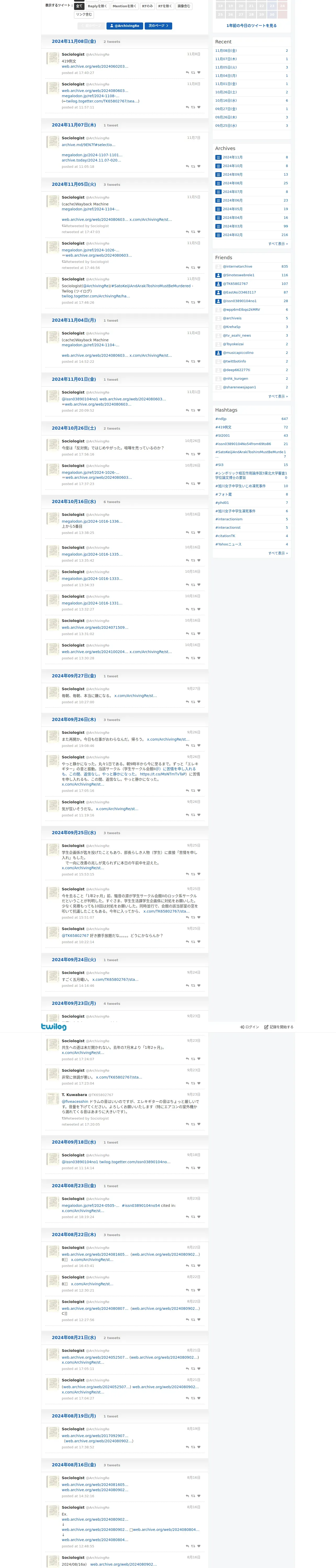Screen dimensions: 336x1568
Task: Click the list icon beside 2024年08月 archive
Action: tap(218, 183)
